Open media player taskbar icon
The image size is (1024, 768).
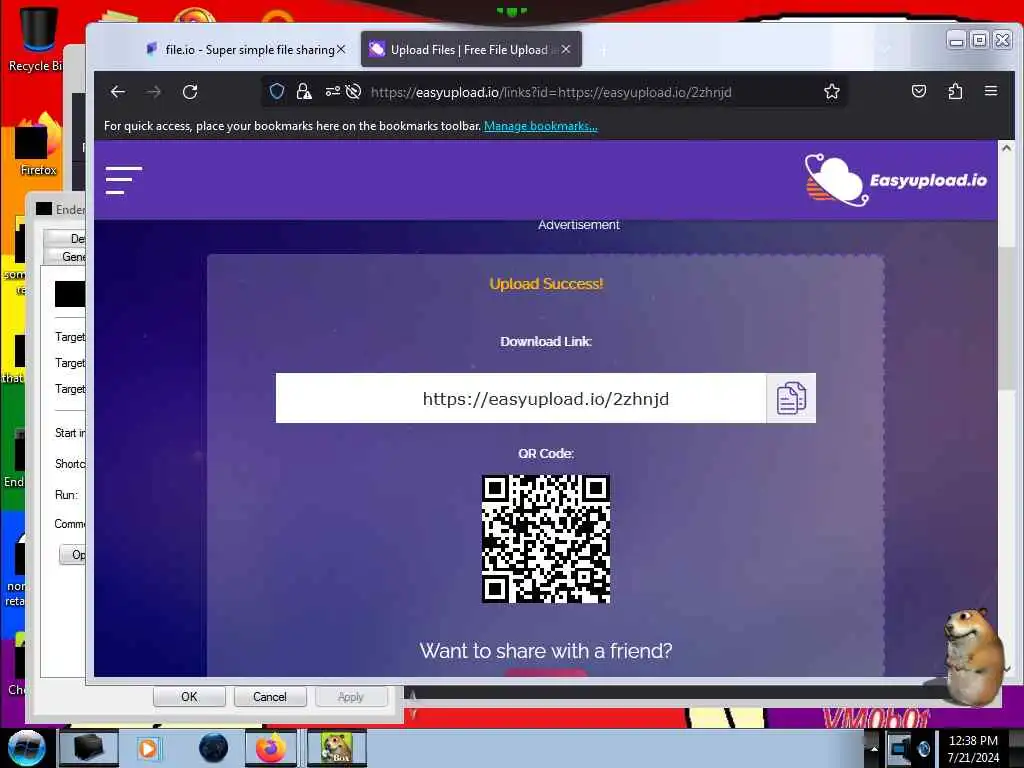tap(148, 748)
